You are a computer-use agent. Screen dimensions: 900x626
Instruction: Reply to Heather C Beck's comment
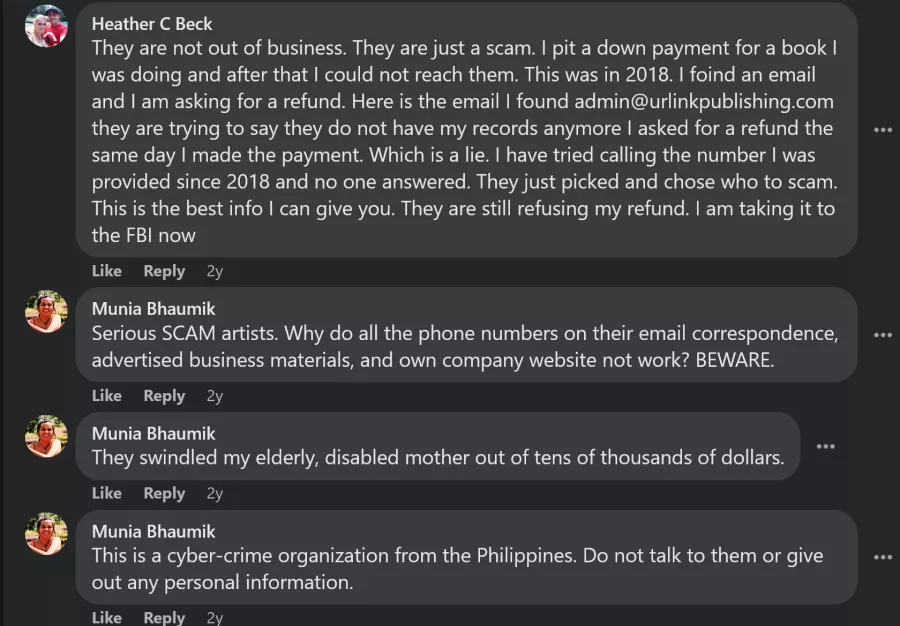[x=164, y=271]
